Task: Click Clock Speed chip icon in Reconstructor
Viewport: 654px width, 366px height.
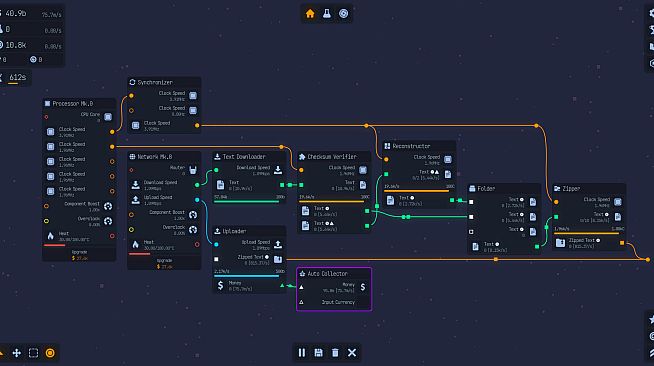Action: tap(448, 159)
